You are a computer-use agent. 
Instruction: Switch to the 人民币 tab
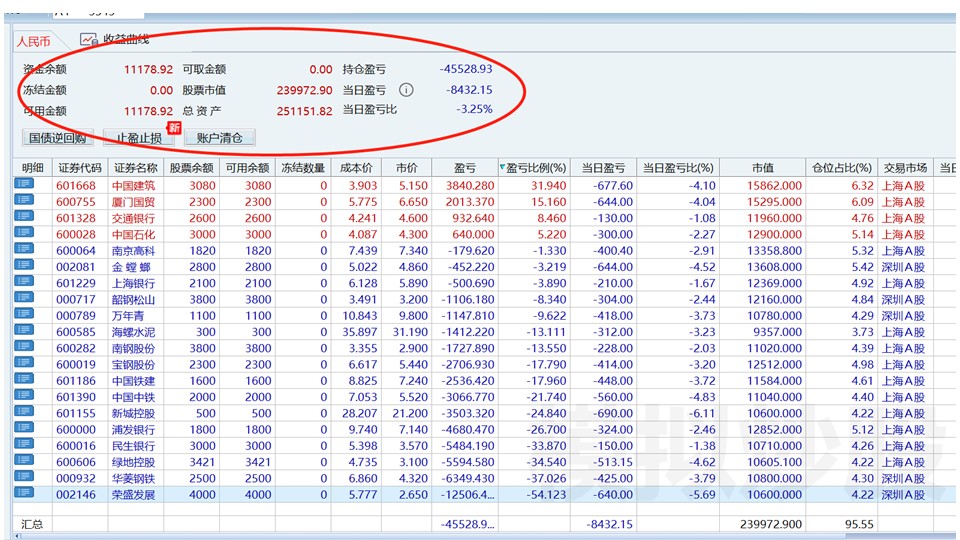(x=33, y=41)
